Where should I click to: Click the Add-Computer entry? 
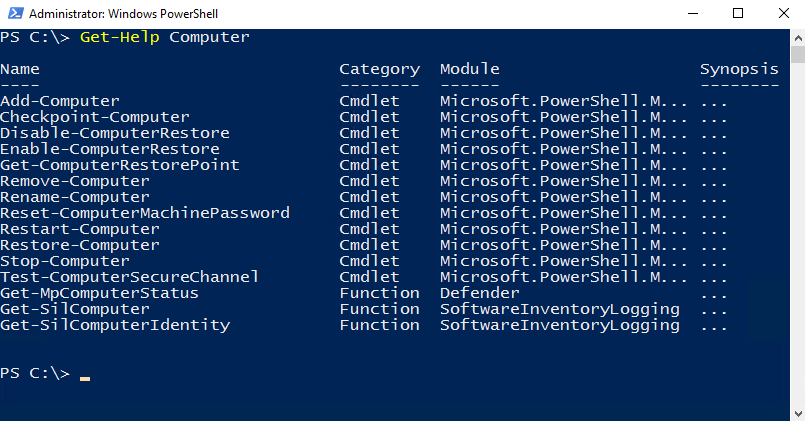click(x=60, y=101)
